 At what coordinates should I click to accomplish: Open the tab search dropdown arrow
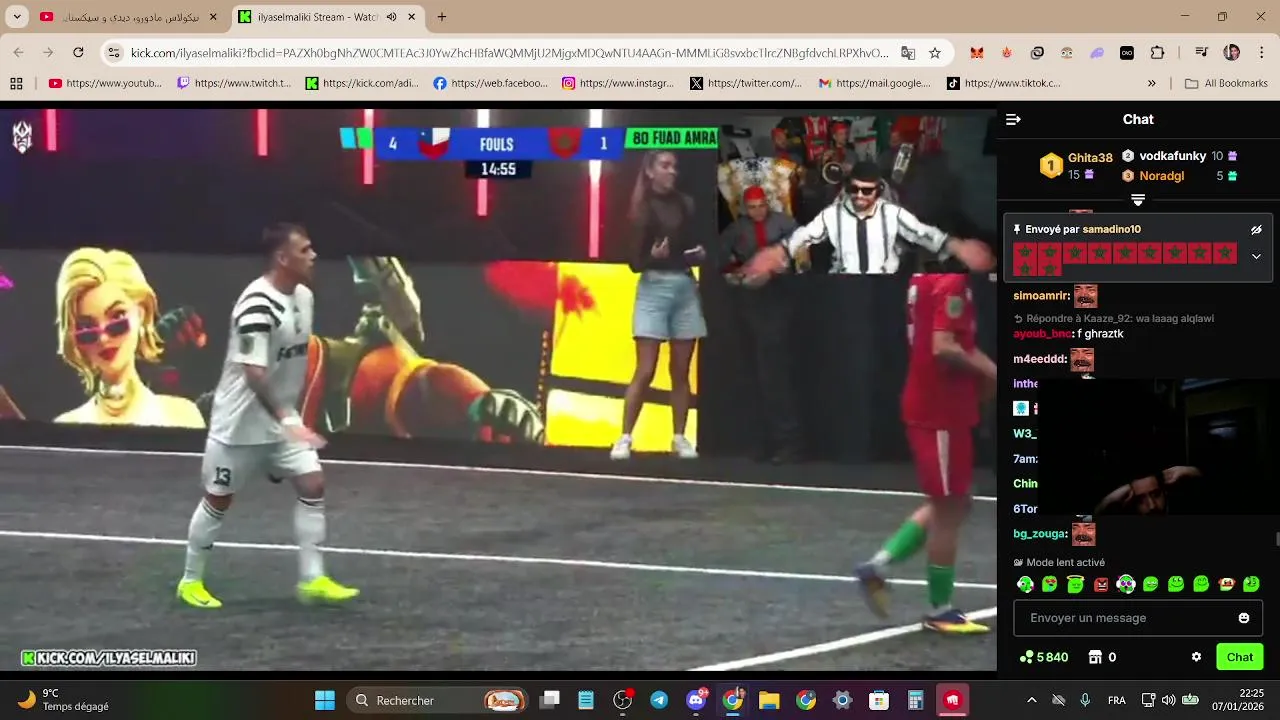pos(17,17)
